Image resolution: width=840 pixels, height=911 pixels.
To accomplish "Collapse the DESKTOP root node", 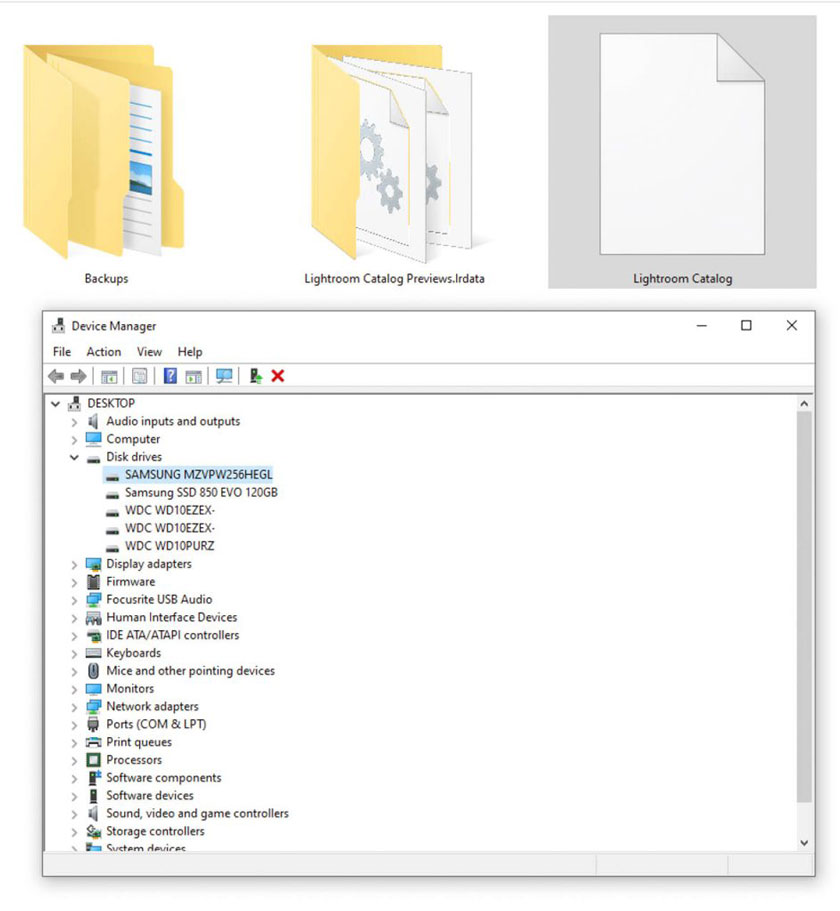I will [56, 403].
